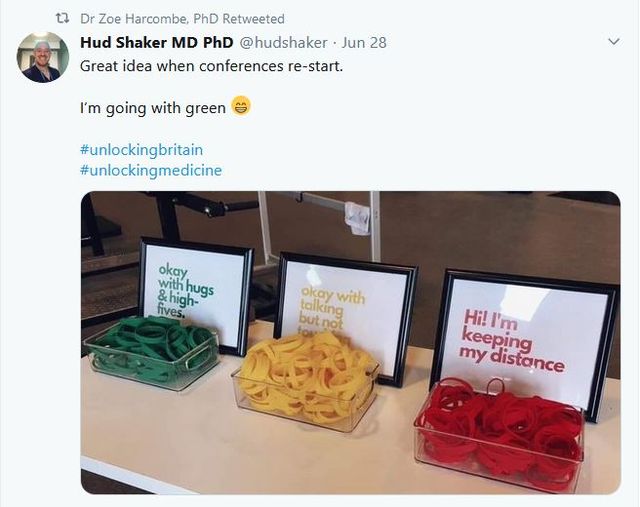Click the text 'I'm going with green'

(x=153, y=108)
